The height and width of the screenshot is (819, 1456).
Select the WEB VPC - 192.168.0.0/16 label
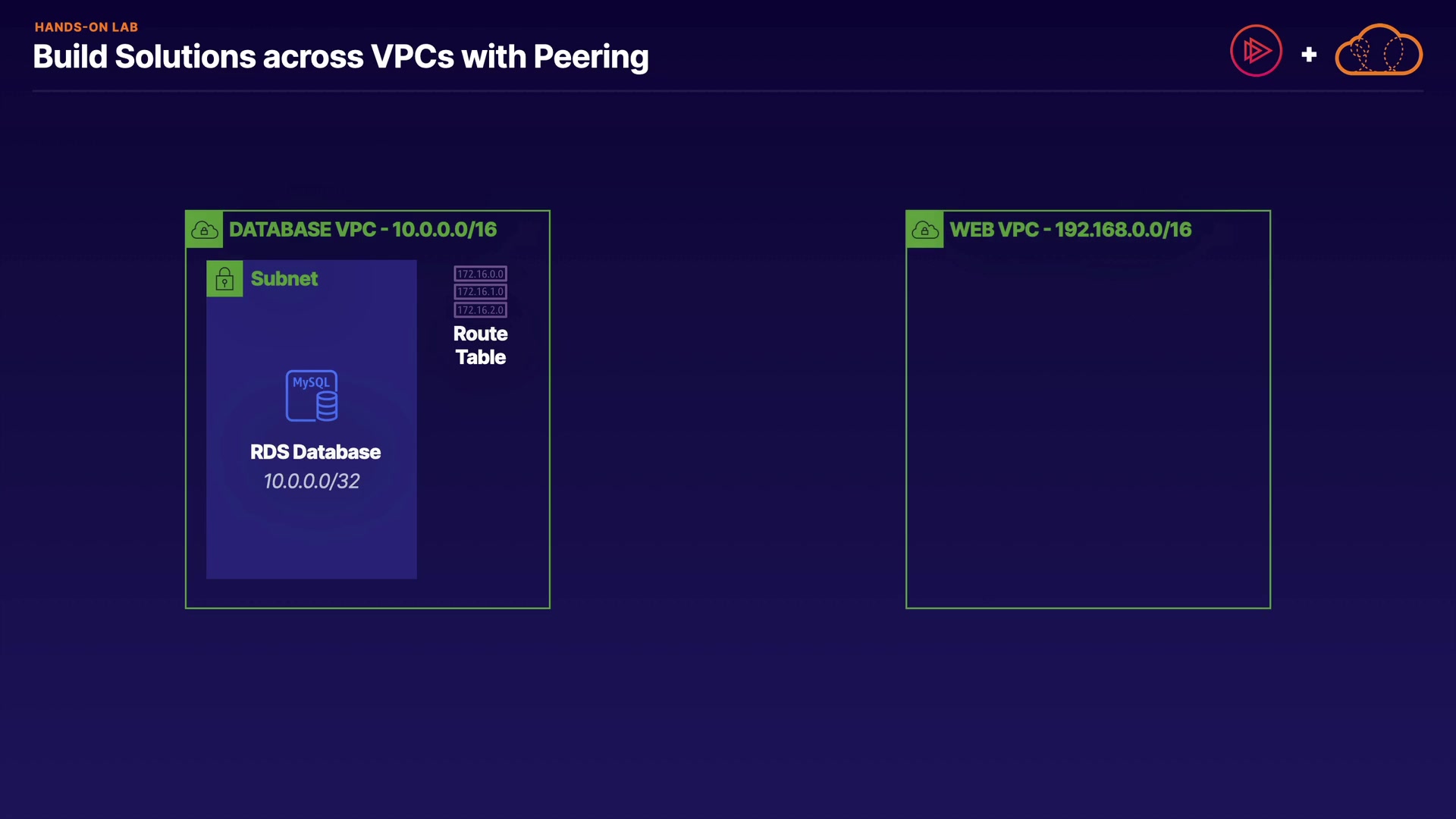1070,230
